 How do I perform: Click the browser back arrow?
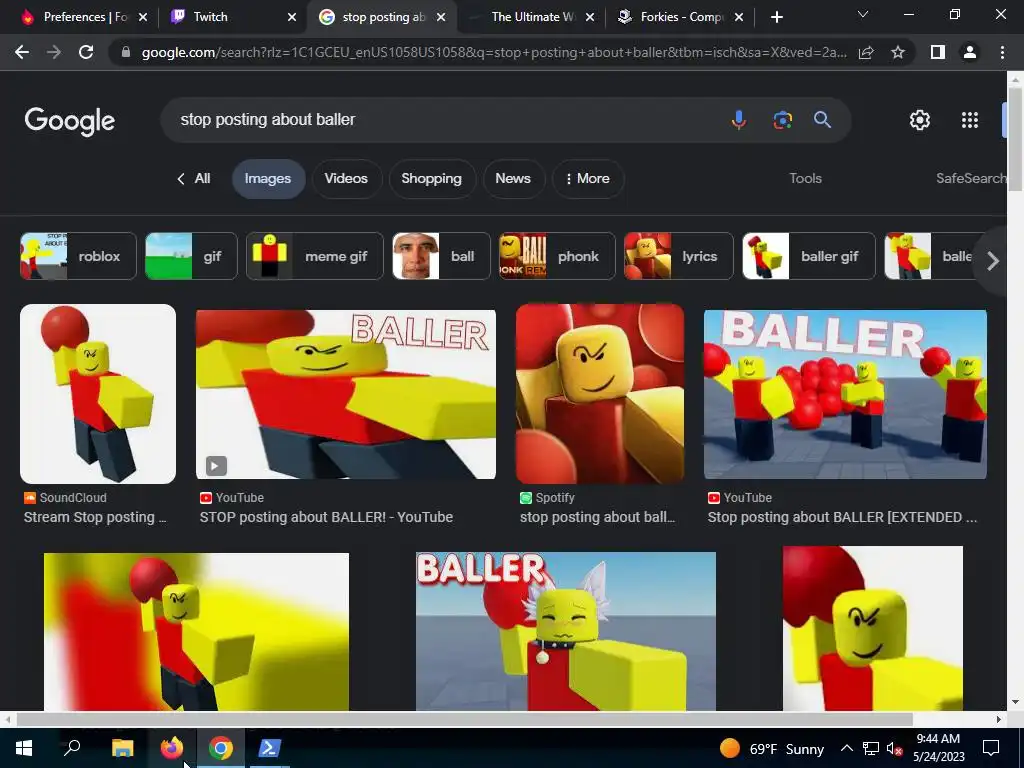tap(22, 52)
